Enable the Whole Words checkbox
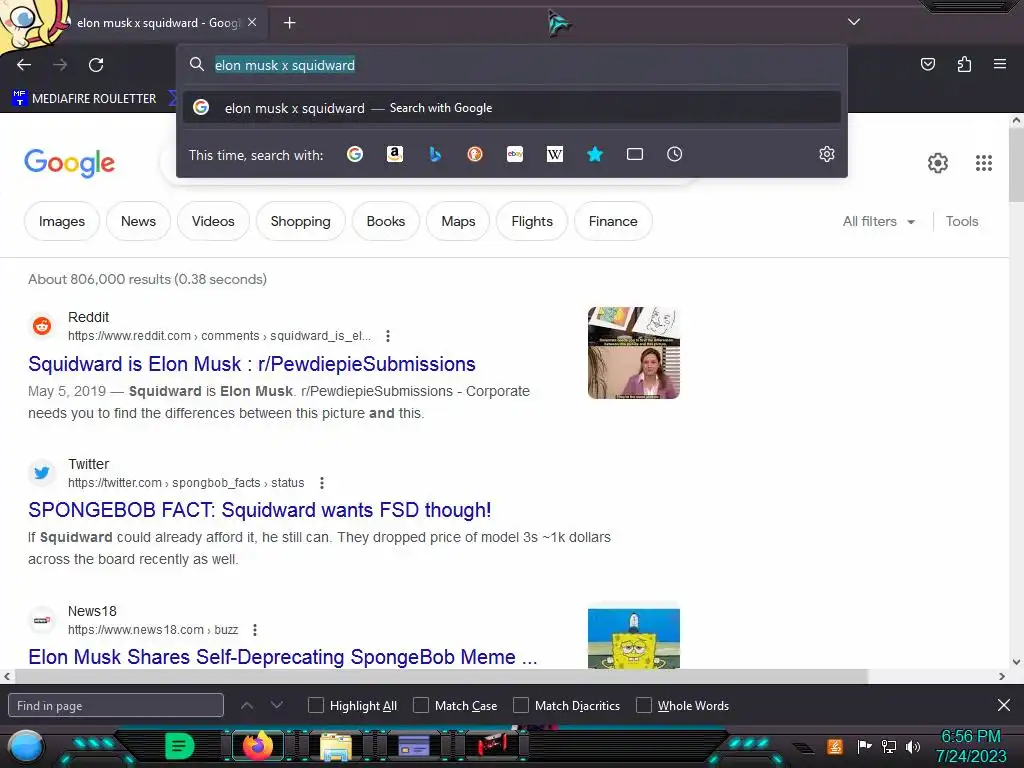The width and height of the screenshot is (1024, 768). click(644, 705)
